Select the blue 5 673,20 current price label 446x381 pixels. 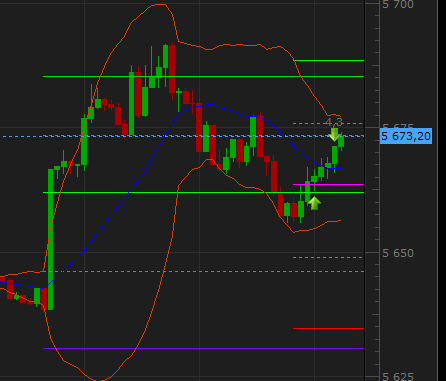[x=406, y=136]
